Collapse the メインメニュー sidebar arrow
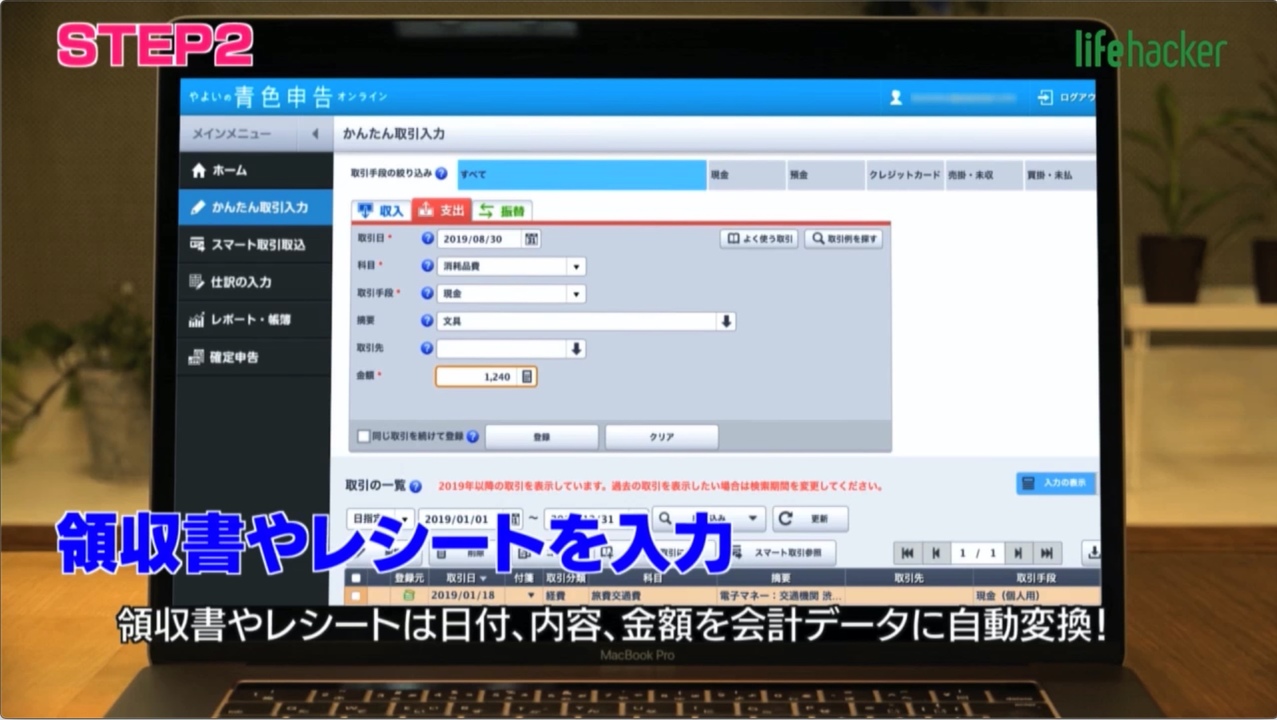This screenshot has width=1277, height=720. (x=315, y=134)
